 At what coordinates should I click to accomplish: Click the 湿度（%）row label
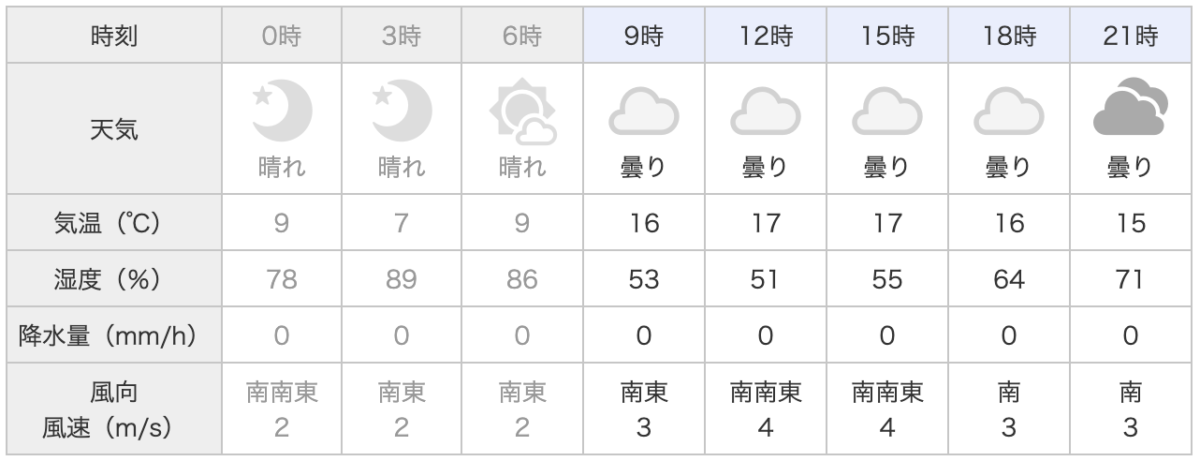[113, 279]
